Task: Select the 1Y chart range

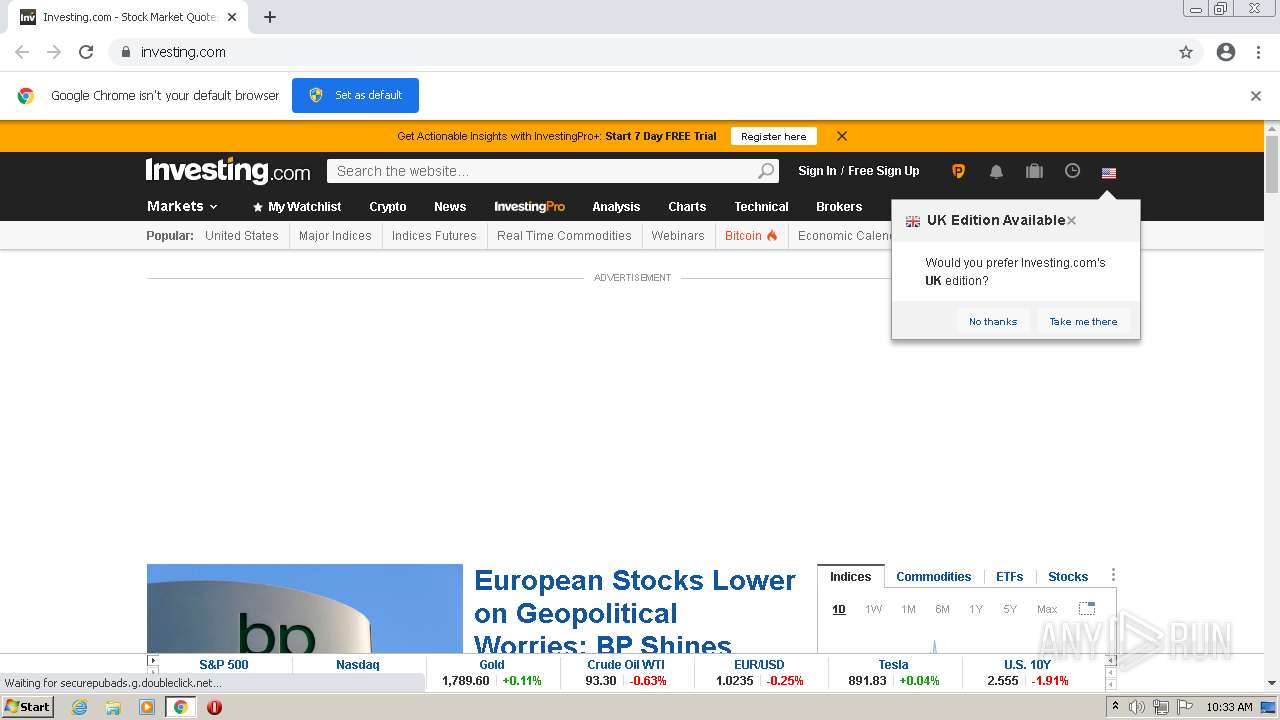Action: click(976, 609)
